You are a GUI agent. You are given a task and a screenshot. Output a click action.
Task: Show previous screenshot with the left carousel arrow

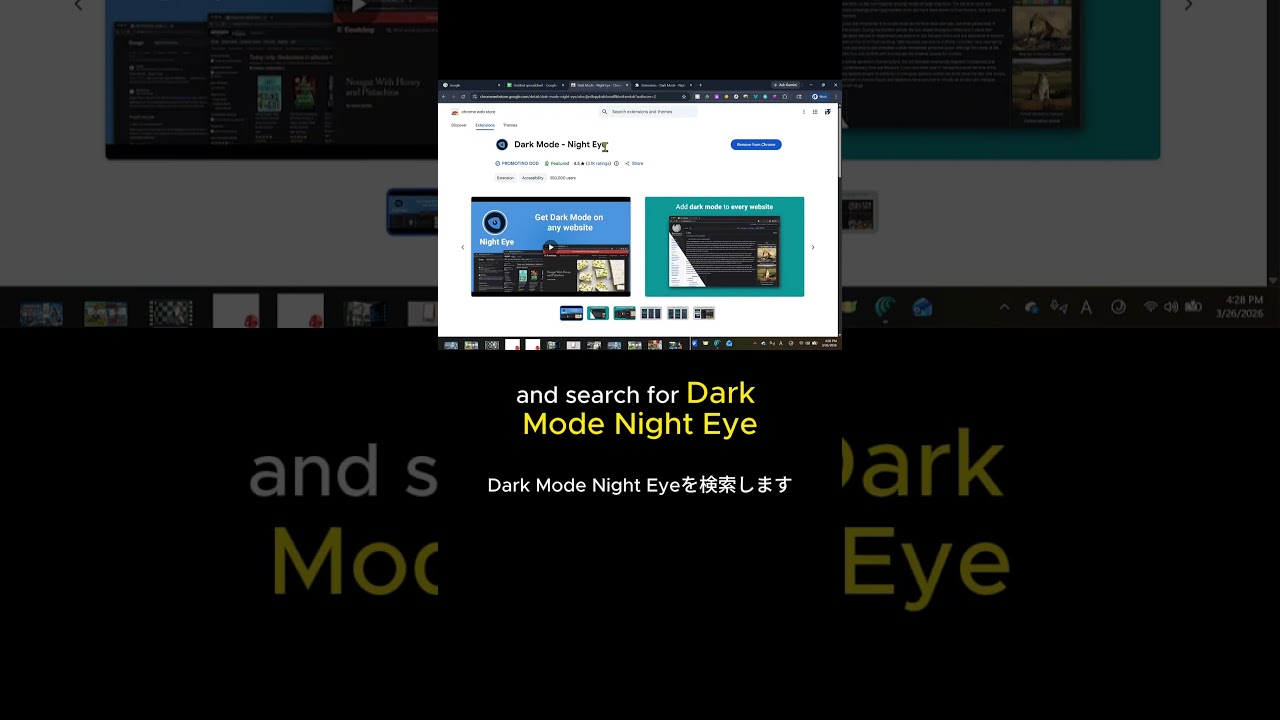point(462,247)
